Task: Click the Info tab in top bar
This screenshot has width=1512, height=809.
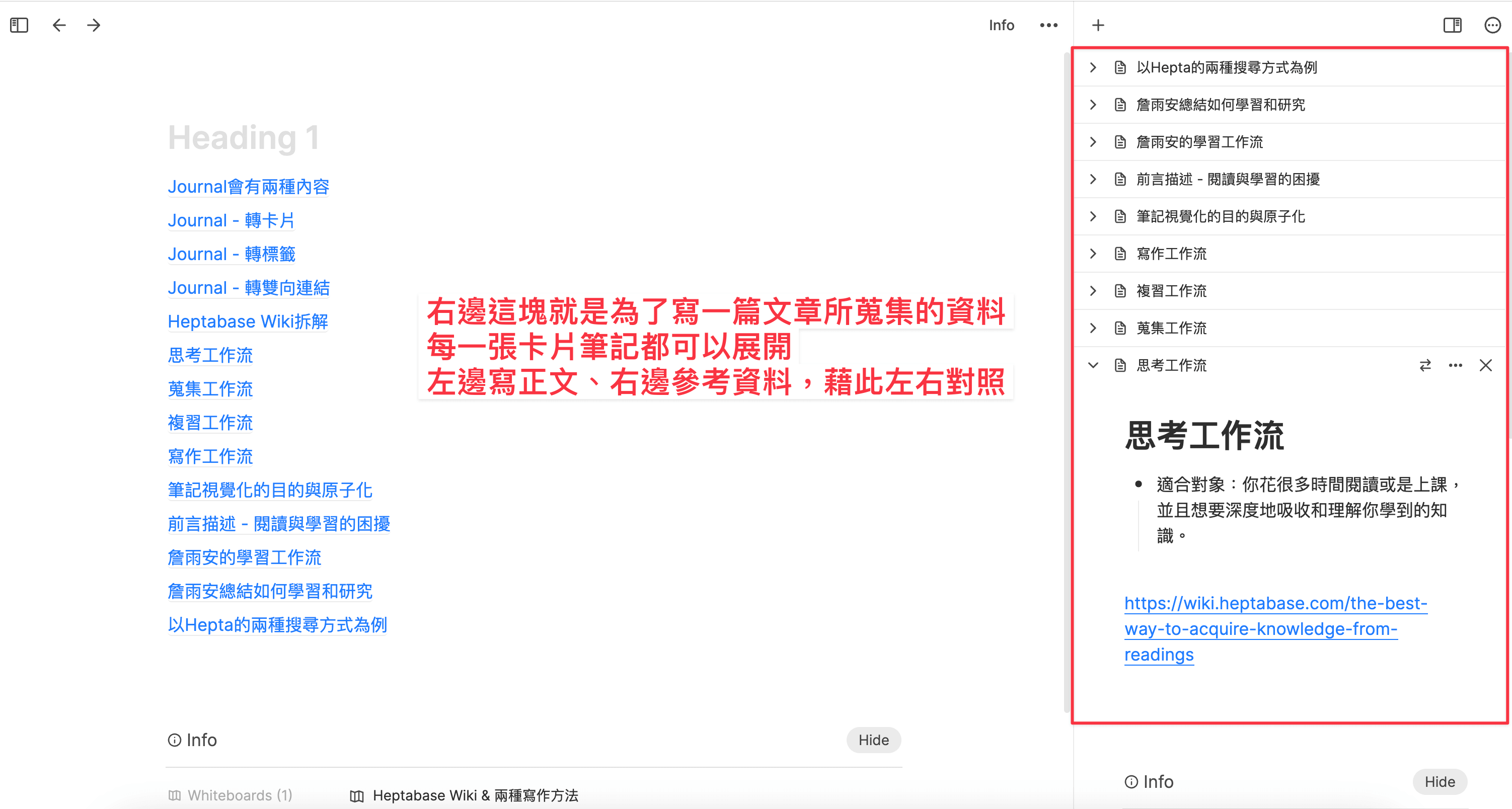Action: 1001,25
